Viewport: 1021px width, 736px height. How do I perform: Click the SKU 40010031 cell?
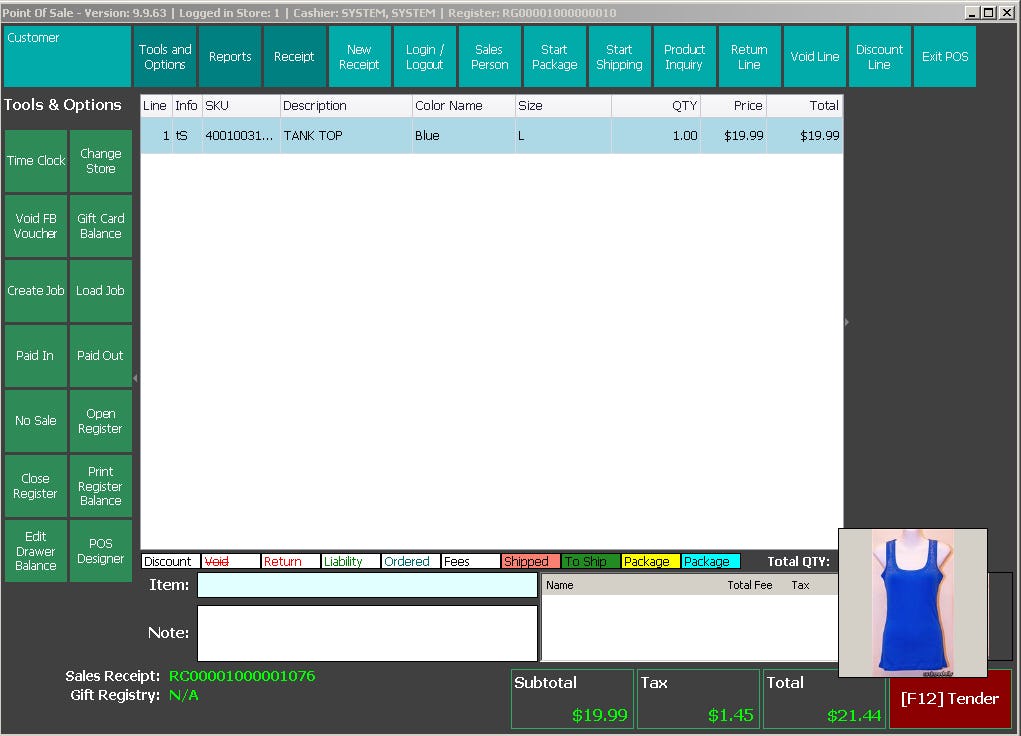pyautogui.click(x=241, y=135)
